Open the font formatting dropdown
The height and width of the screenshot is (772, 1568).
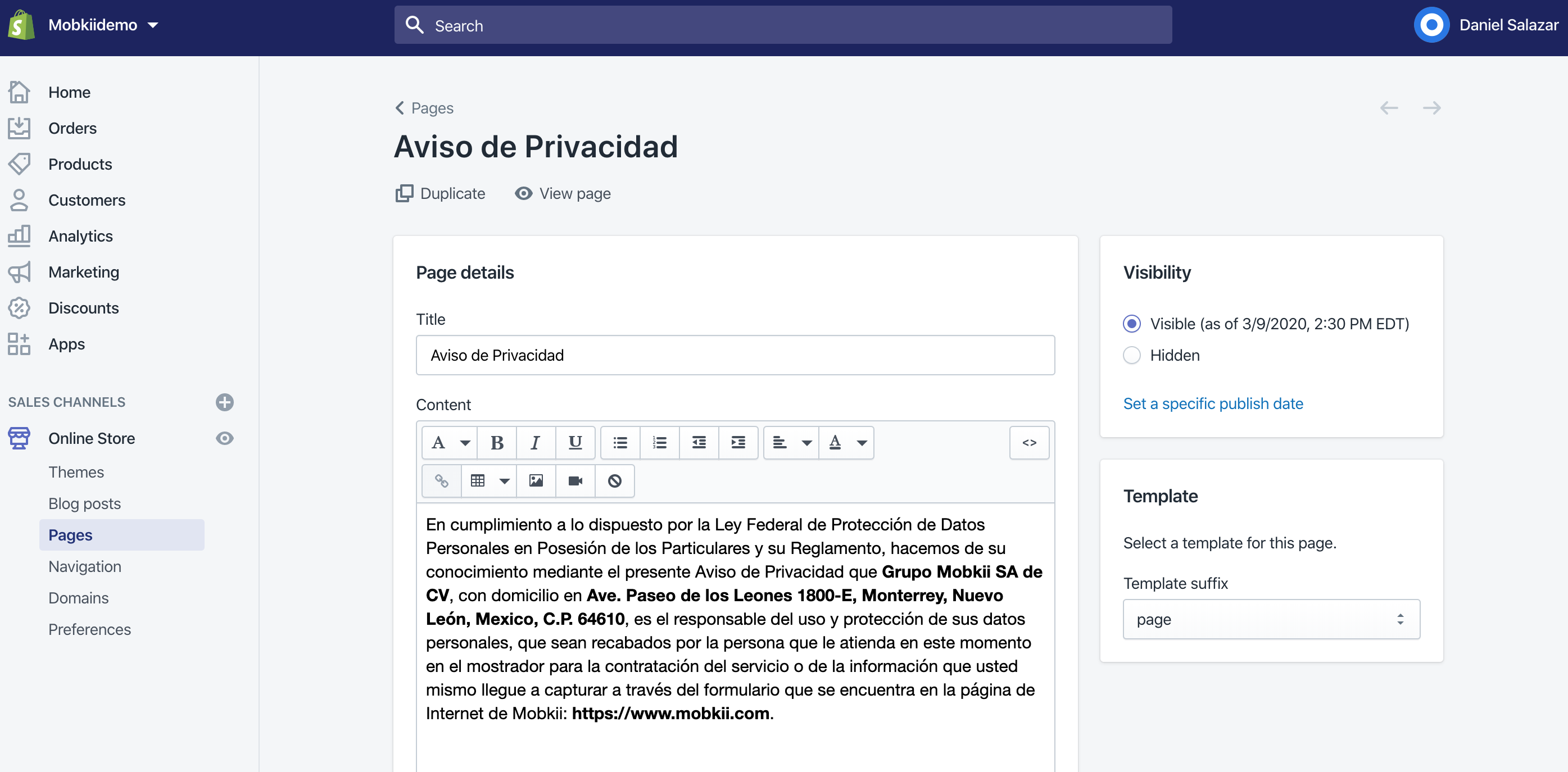point(450,443)
